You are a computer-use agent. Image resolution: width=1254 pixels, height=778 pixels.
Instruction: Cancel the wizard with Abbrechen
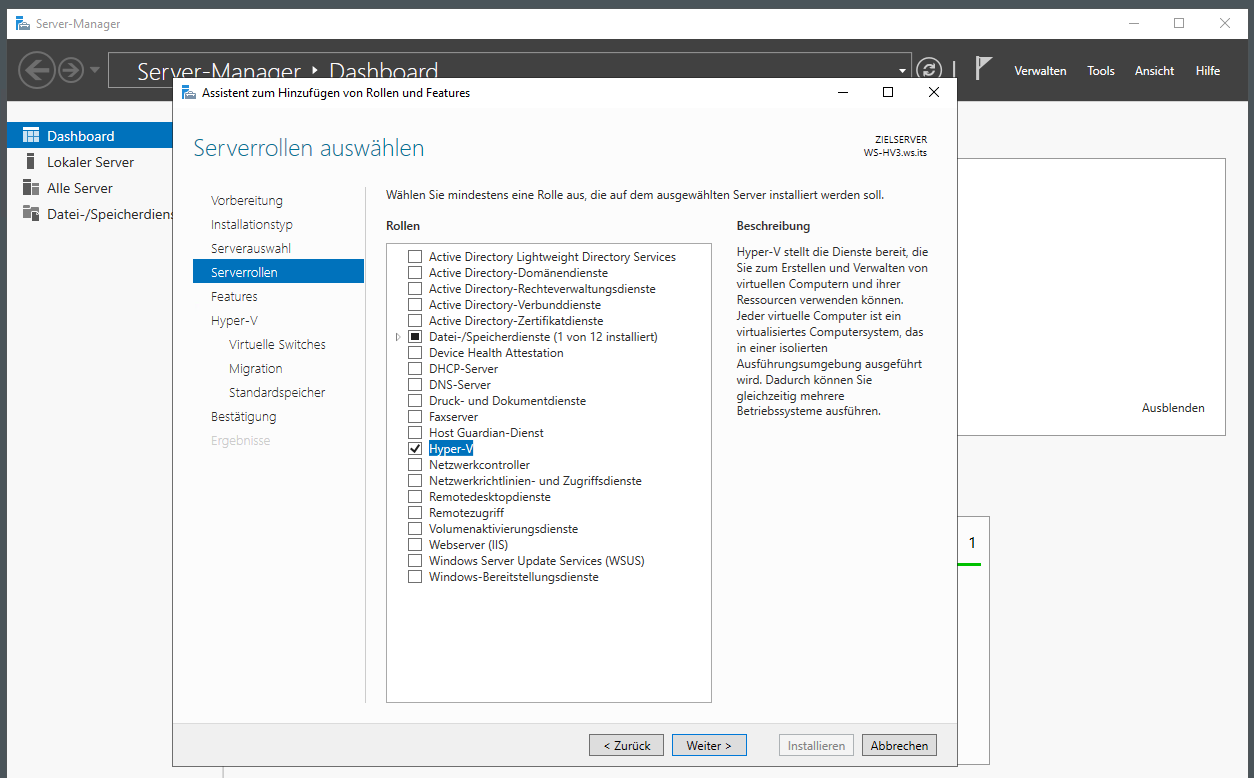click(900, 745)
